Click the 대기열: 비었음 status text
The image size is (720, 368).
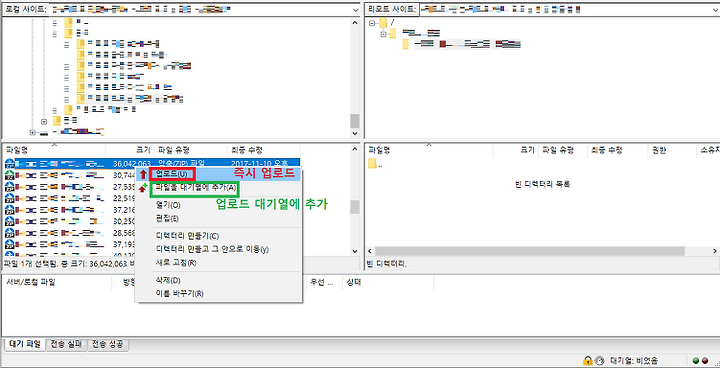pos(634,361)
